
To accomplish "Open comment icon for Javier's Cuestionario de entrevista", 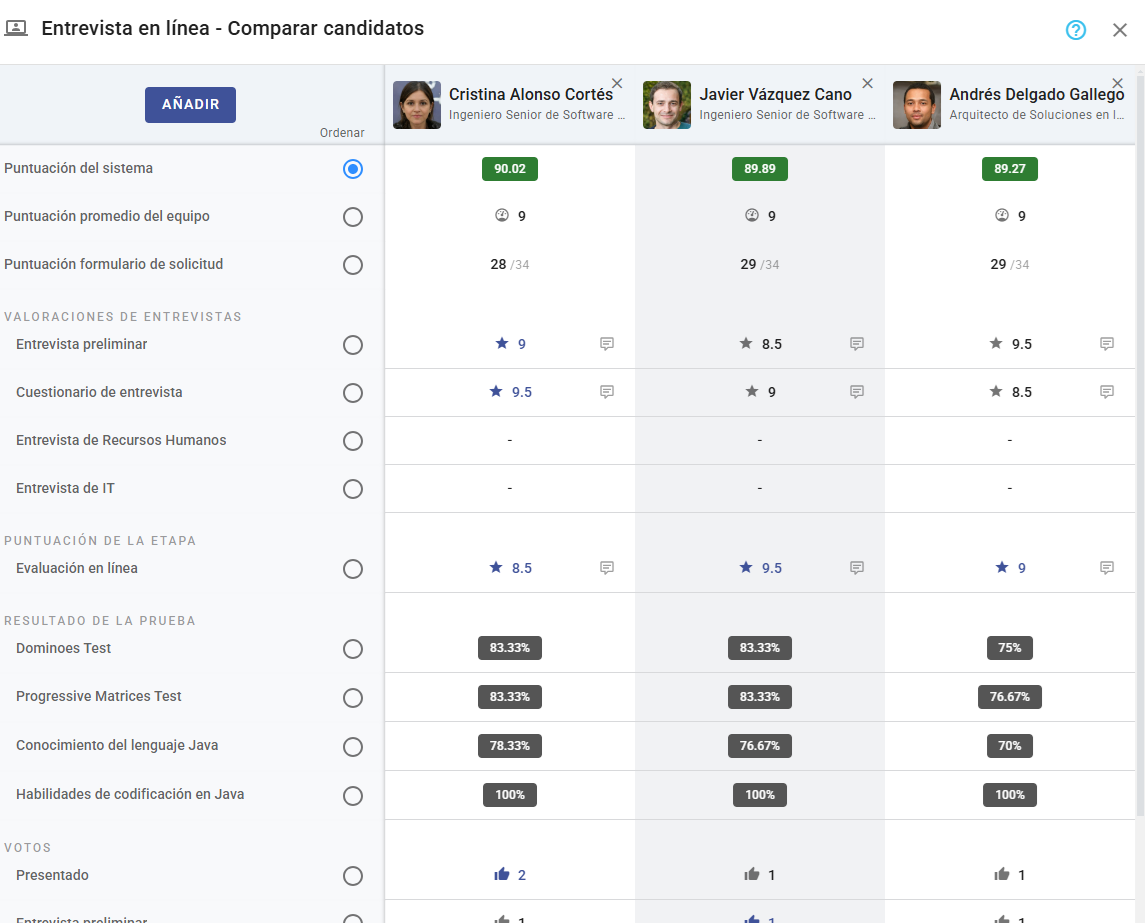I will tap(857, 392).
